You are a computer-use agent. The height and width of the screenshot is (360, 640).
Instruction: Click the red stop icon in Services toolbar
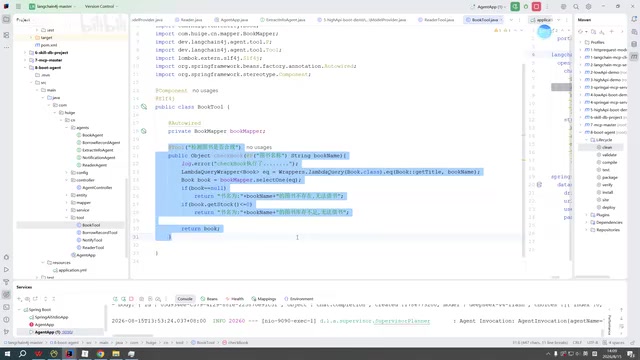(131, 299)
